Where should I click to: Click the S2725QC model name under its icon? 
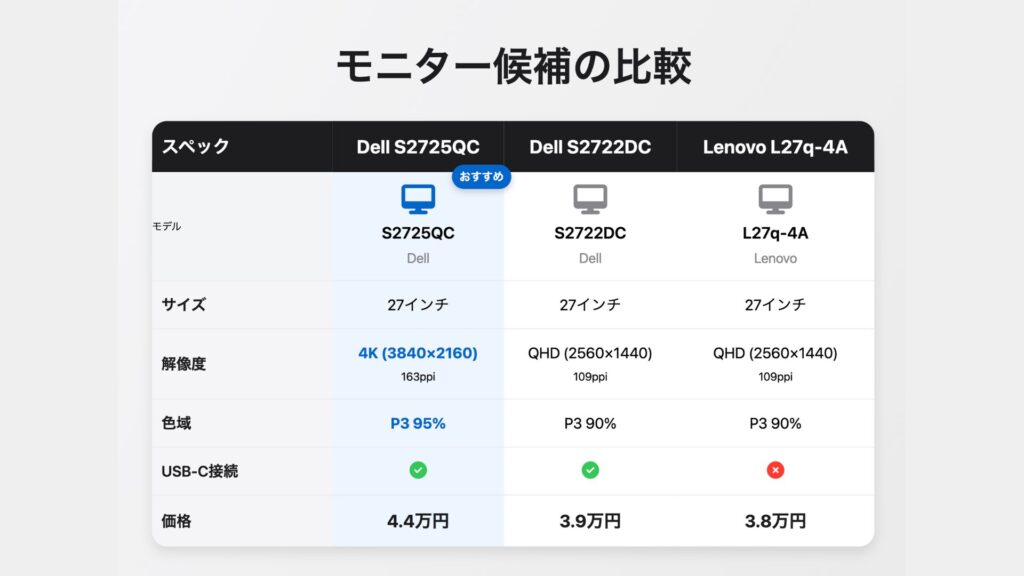pyautogui.click(x=418, y=233)
